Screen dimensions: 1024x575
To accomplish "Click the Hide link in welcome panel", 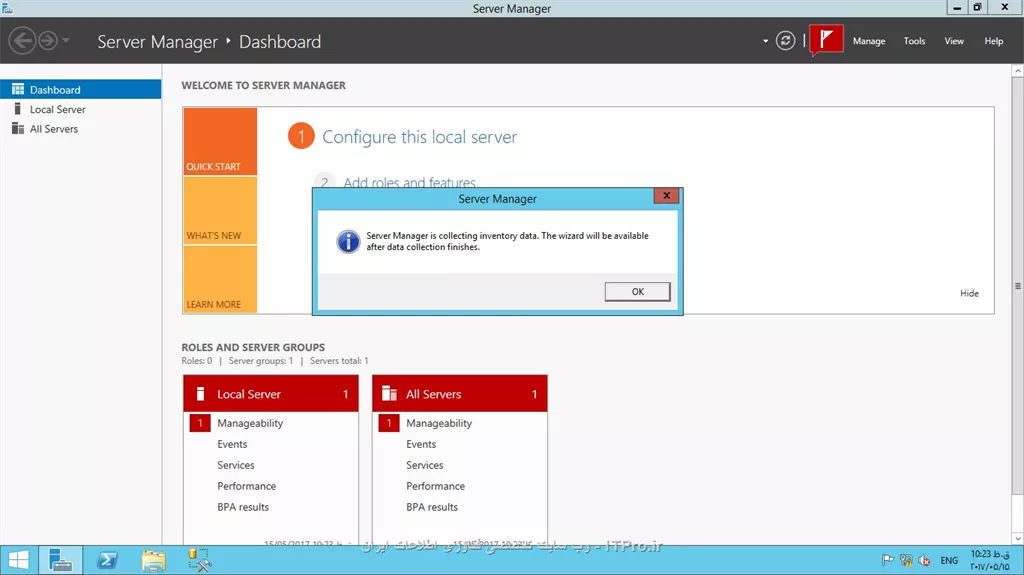I will (969, 293).
